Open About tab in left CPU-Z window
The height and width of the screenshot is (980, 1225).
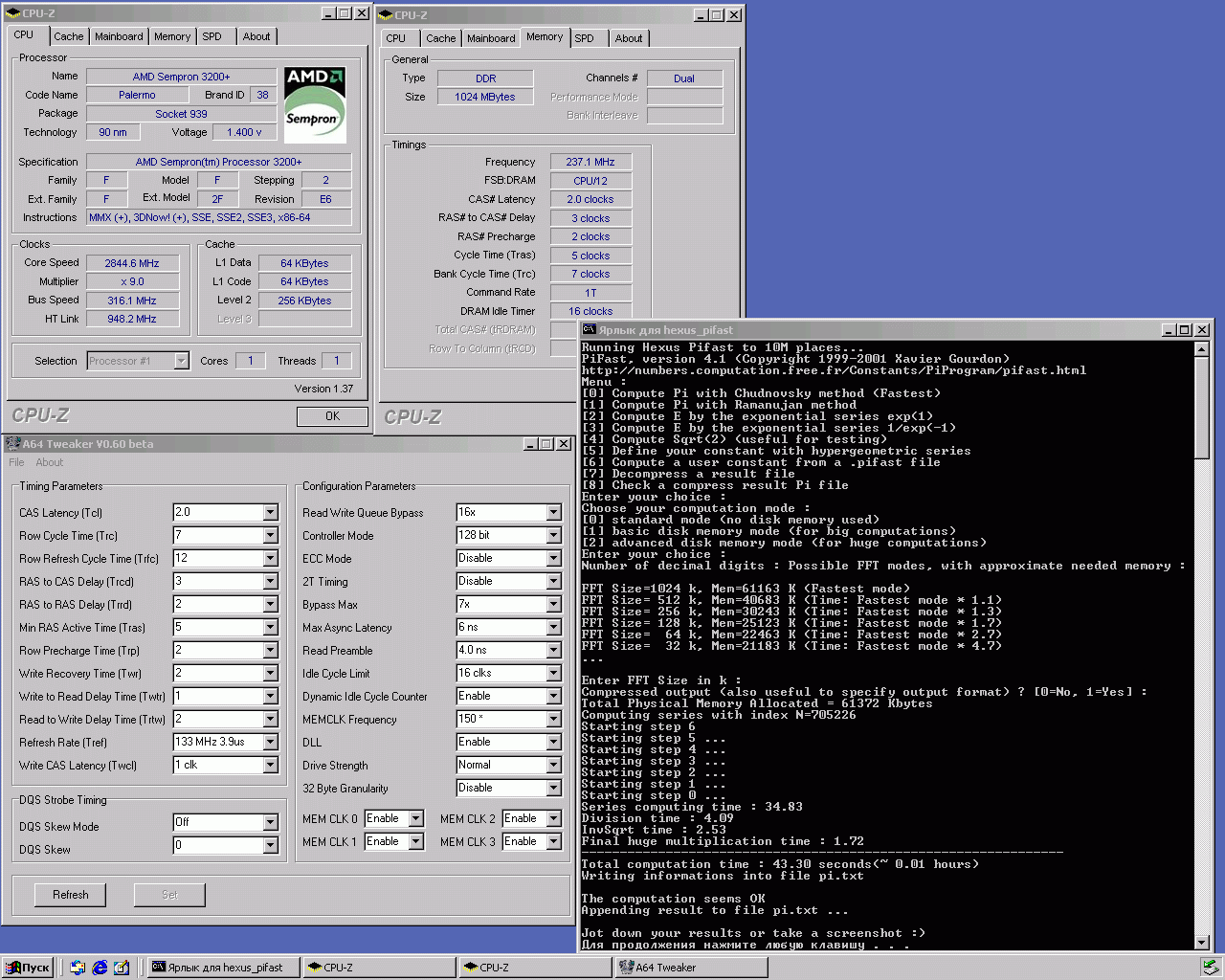click(256, 36)
